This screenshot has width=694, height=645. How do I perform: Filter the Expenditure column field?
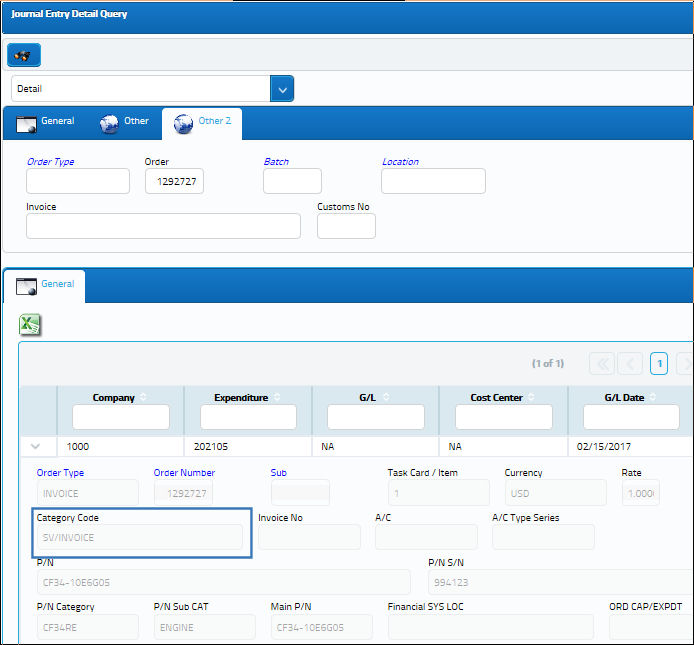248,417
